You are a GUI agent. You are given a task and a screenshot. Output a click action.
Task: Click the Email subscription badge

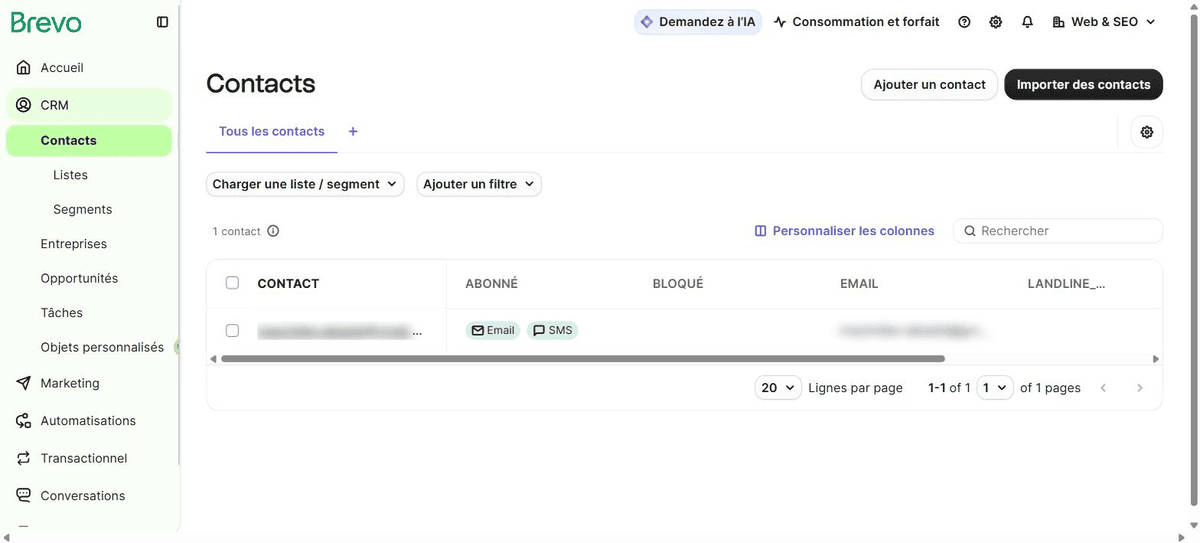click(x=493, y=330)
